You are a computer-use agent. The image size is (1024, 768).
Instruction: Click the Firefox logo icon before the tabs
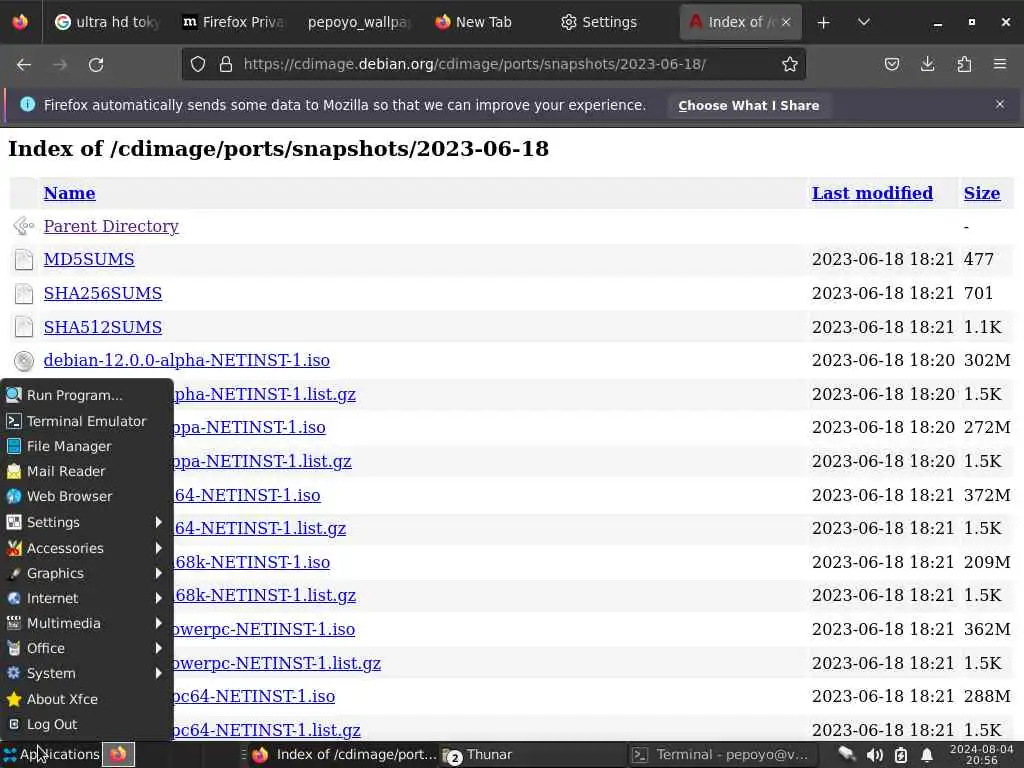click(x=20, y=22)
